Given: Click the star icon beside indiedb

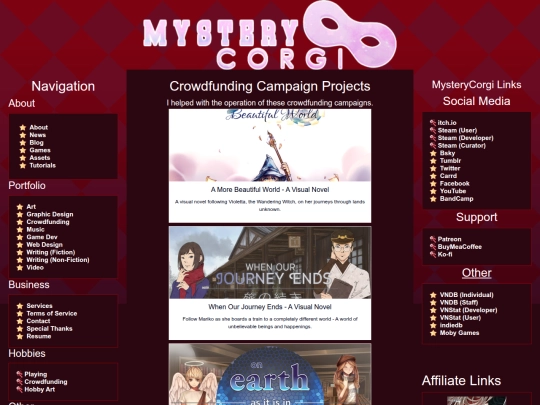Looking at the screenshot, I should click(433, 325).
